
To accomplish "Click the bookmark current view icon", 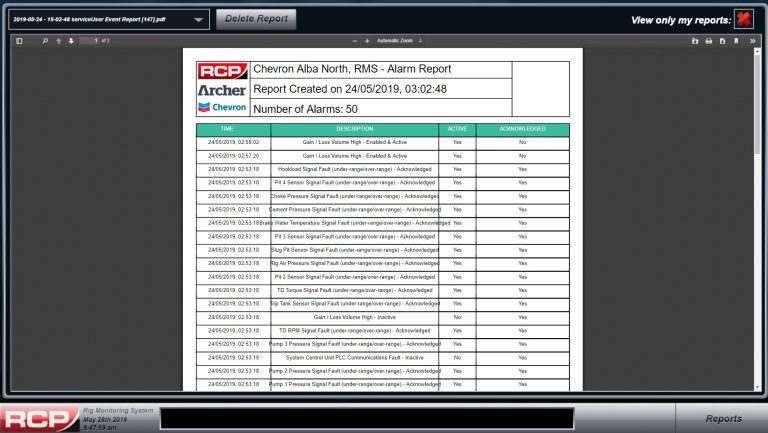I will coord(736,41).
